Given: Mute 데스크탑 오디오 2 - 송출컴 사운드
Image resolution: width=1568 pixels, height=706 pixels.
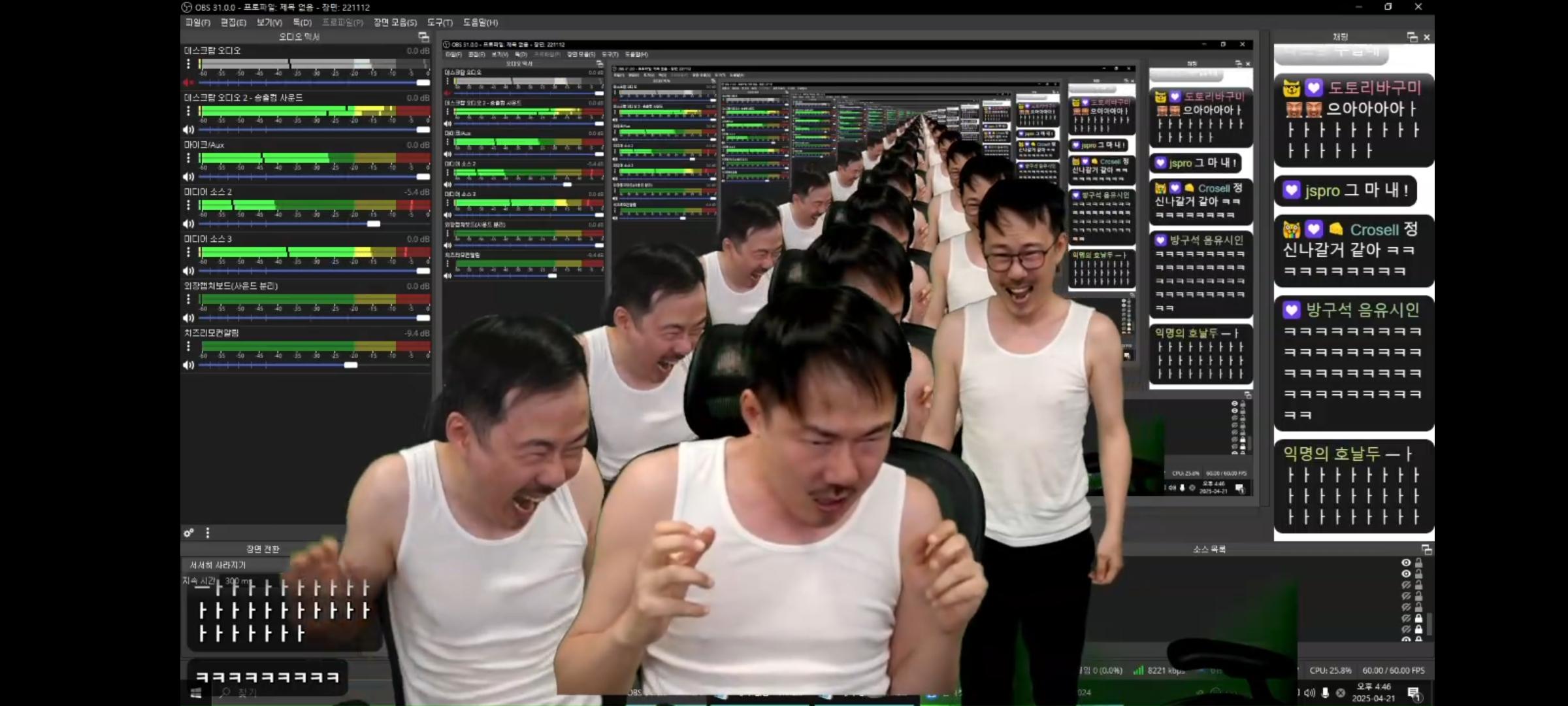Looking at the screenshot, I should pos(189,129).
